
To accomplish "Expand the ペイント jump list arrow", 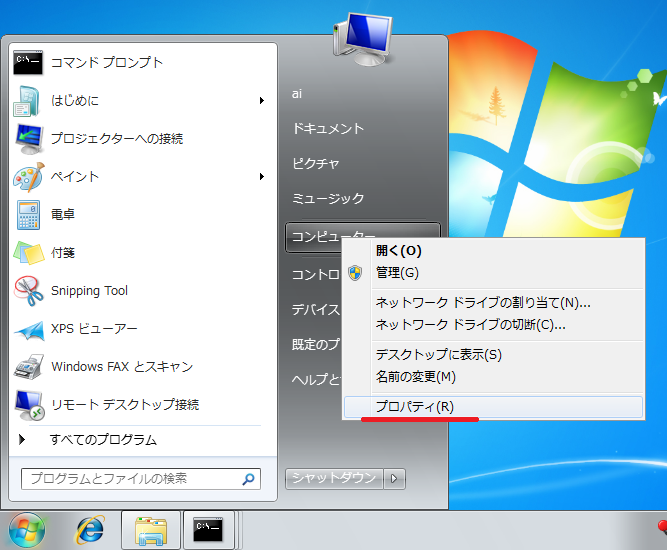I will tap(261, 177).
